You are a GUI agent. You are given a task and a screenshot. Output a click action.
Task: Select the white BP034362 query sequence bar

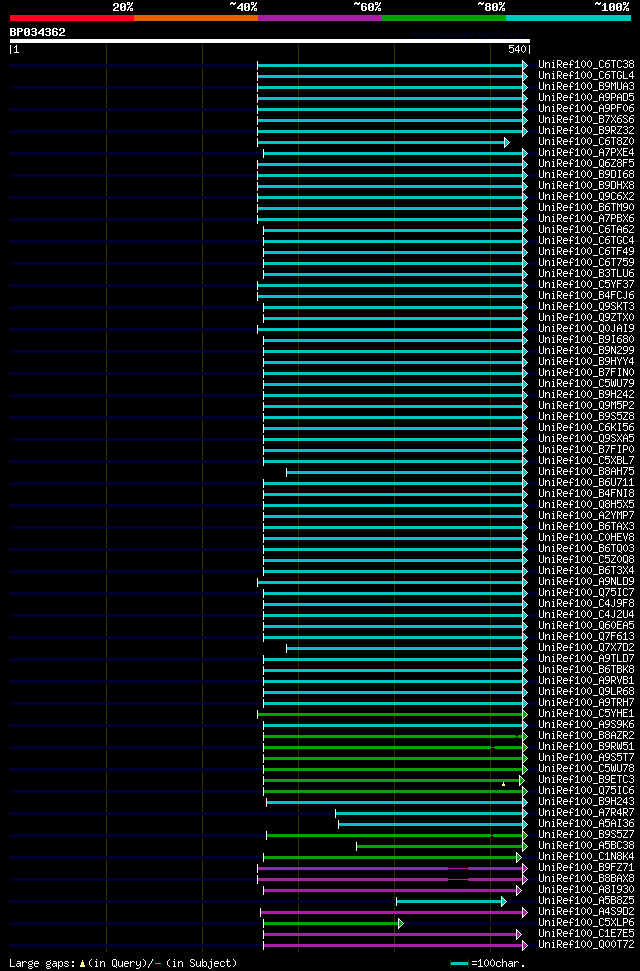click(270, 41)
